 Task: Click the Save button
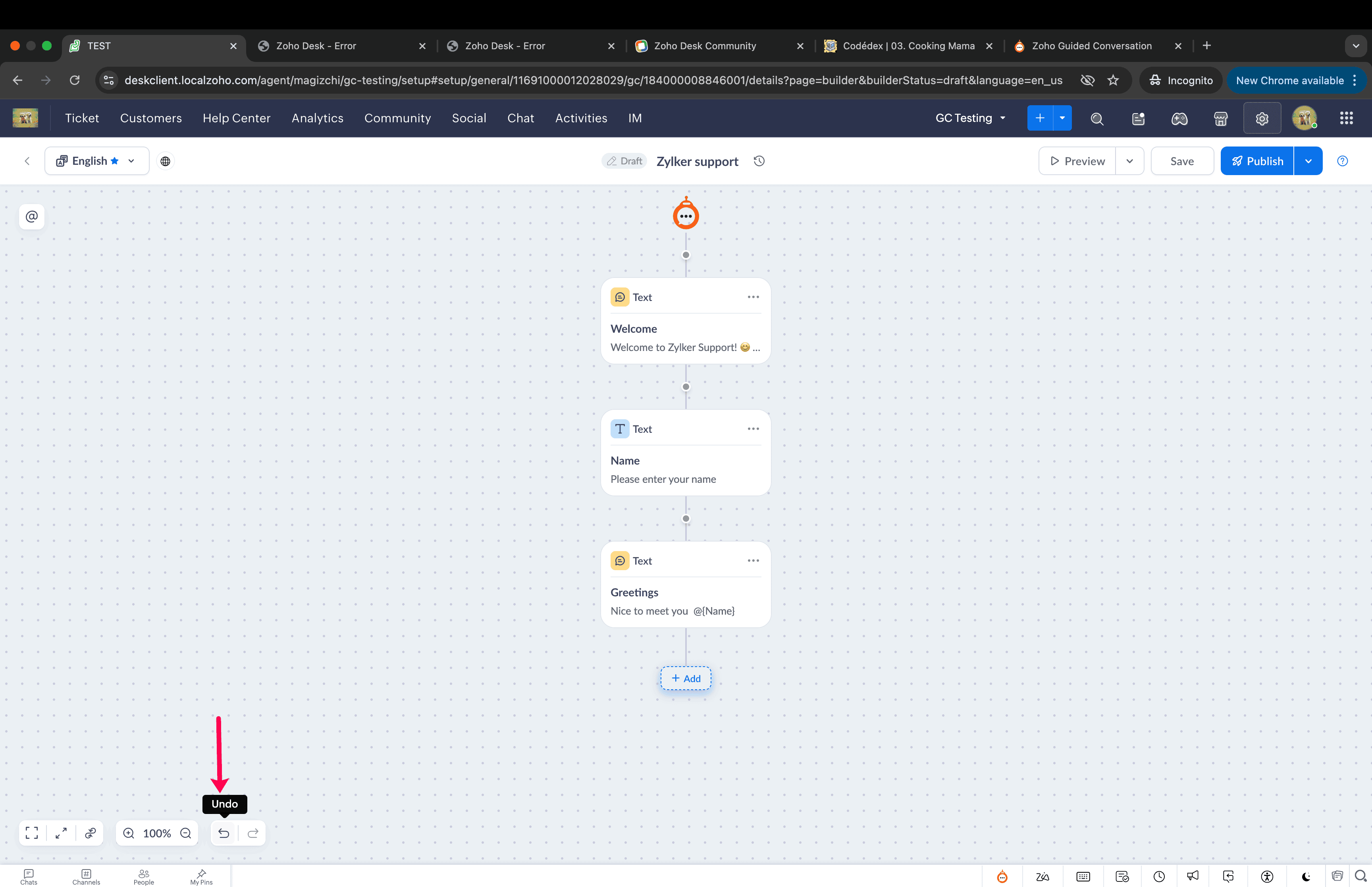pos(1181,161)
